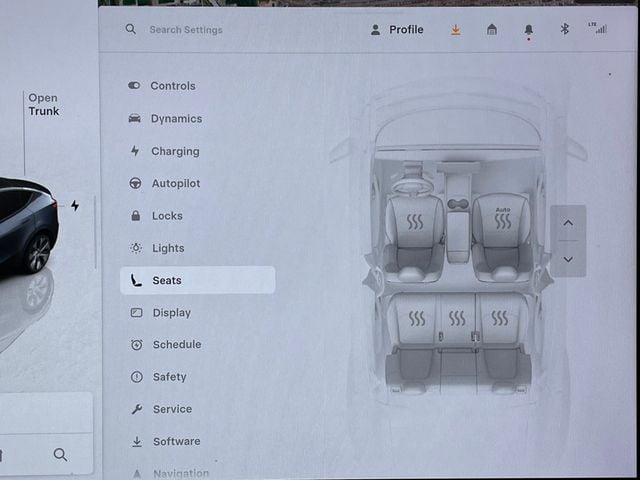Toggle the driver seat heater
Viewport: 640px width, 480px height.
coord(414,221)
